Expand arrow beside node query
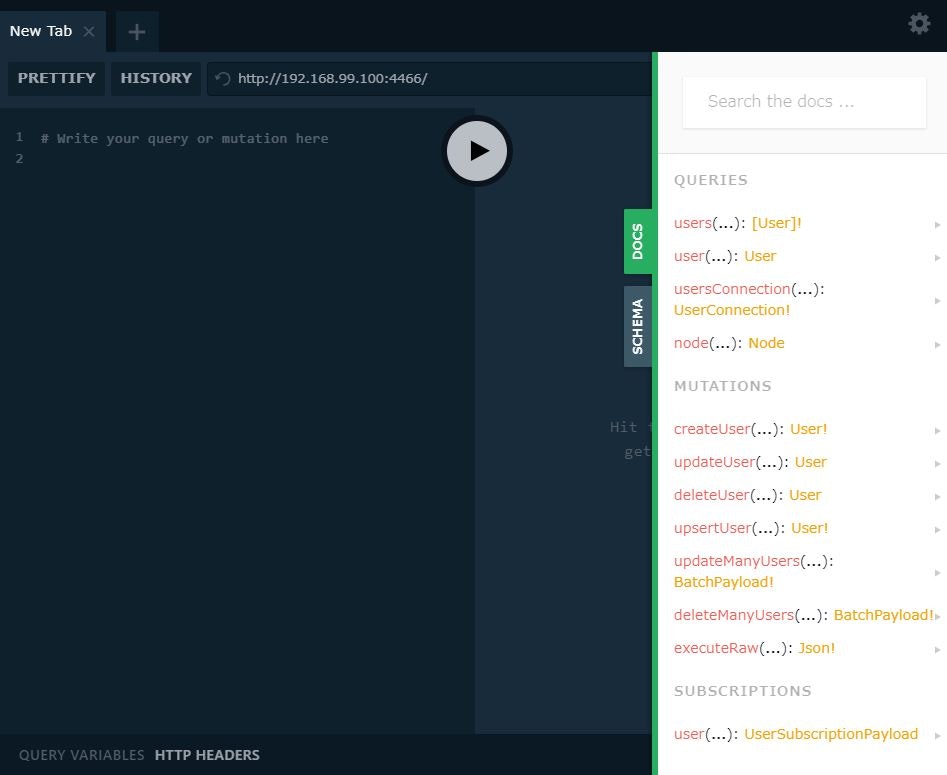Viewport: 947px width, 775px height. click(937, 345)
